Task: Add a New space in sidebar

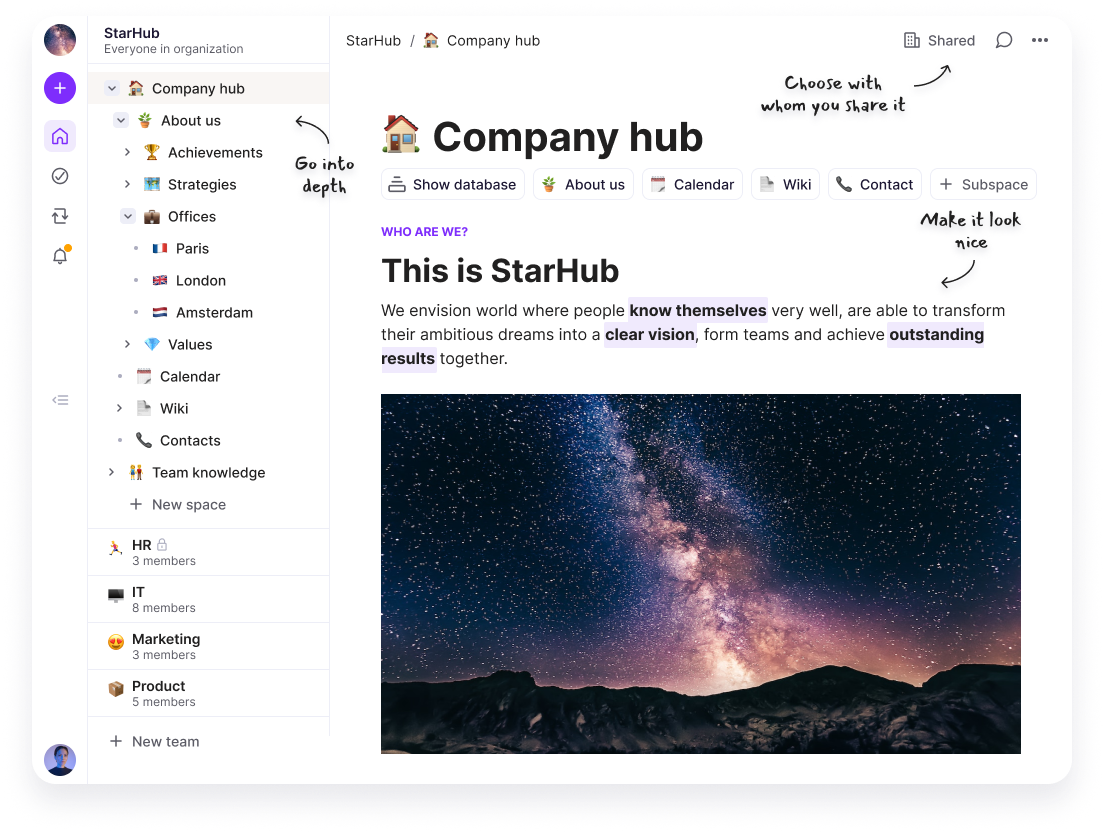Action: (x=178, y=504)
